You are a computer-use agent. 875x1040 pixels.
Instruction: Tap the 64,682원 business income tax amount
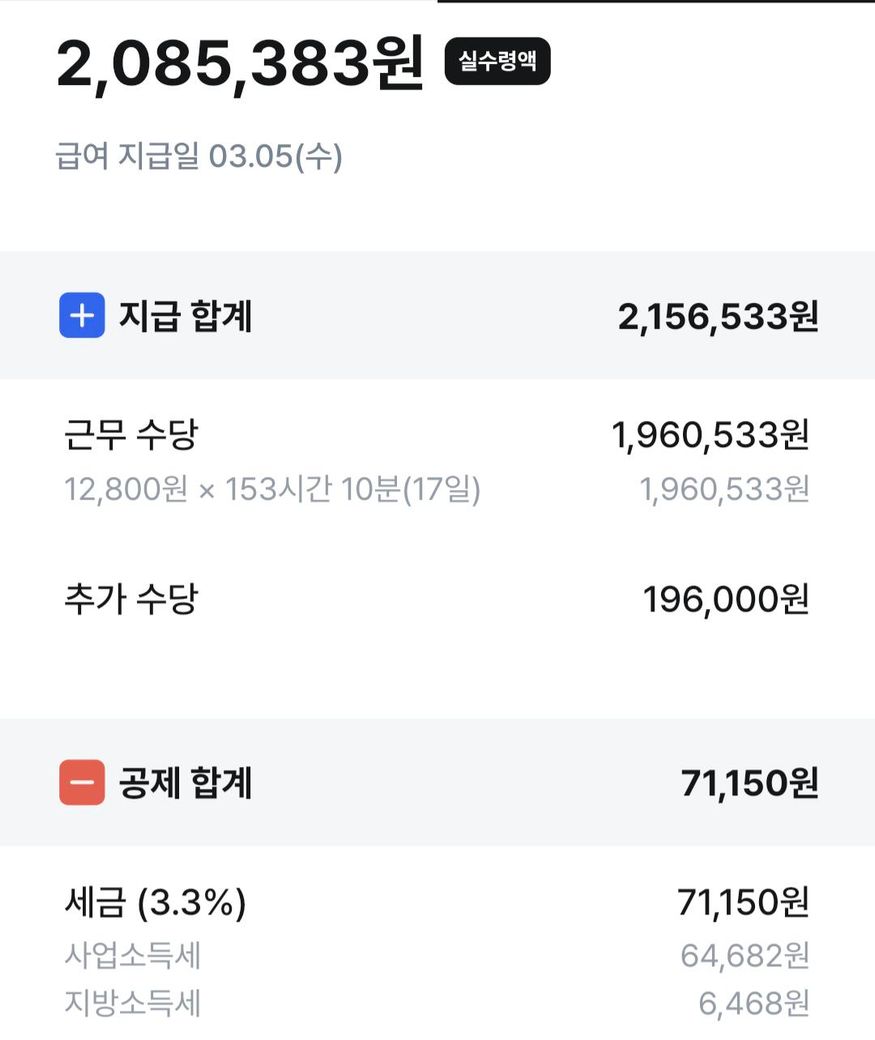click(744, 956)
